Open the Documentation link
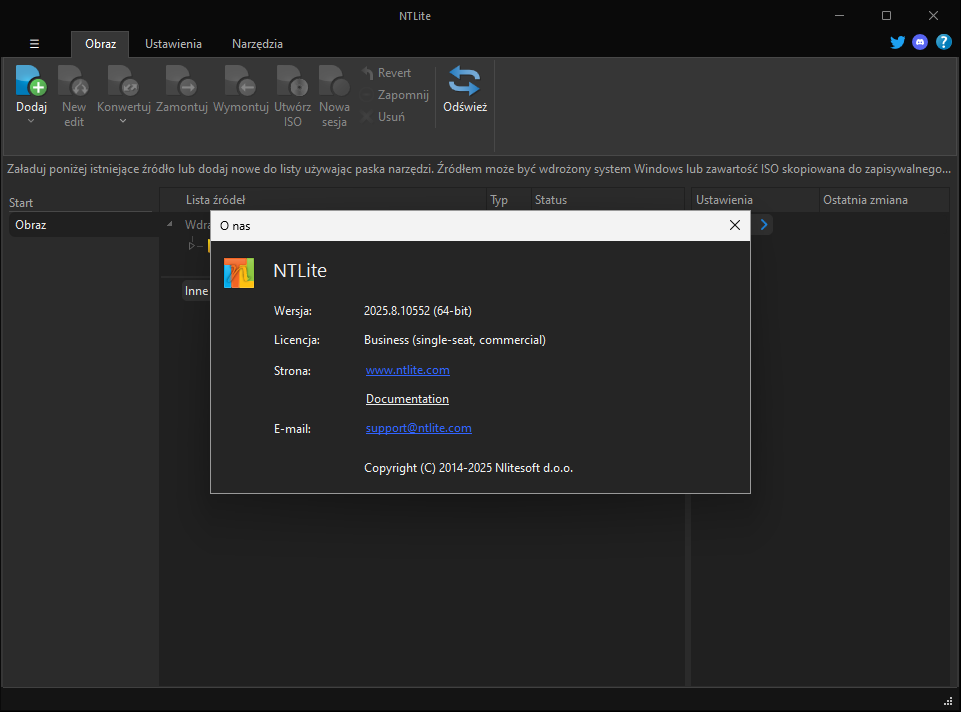 (x=408, y=399)
